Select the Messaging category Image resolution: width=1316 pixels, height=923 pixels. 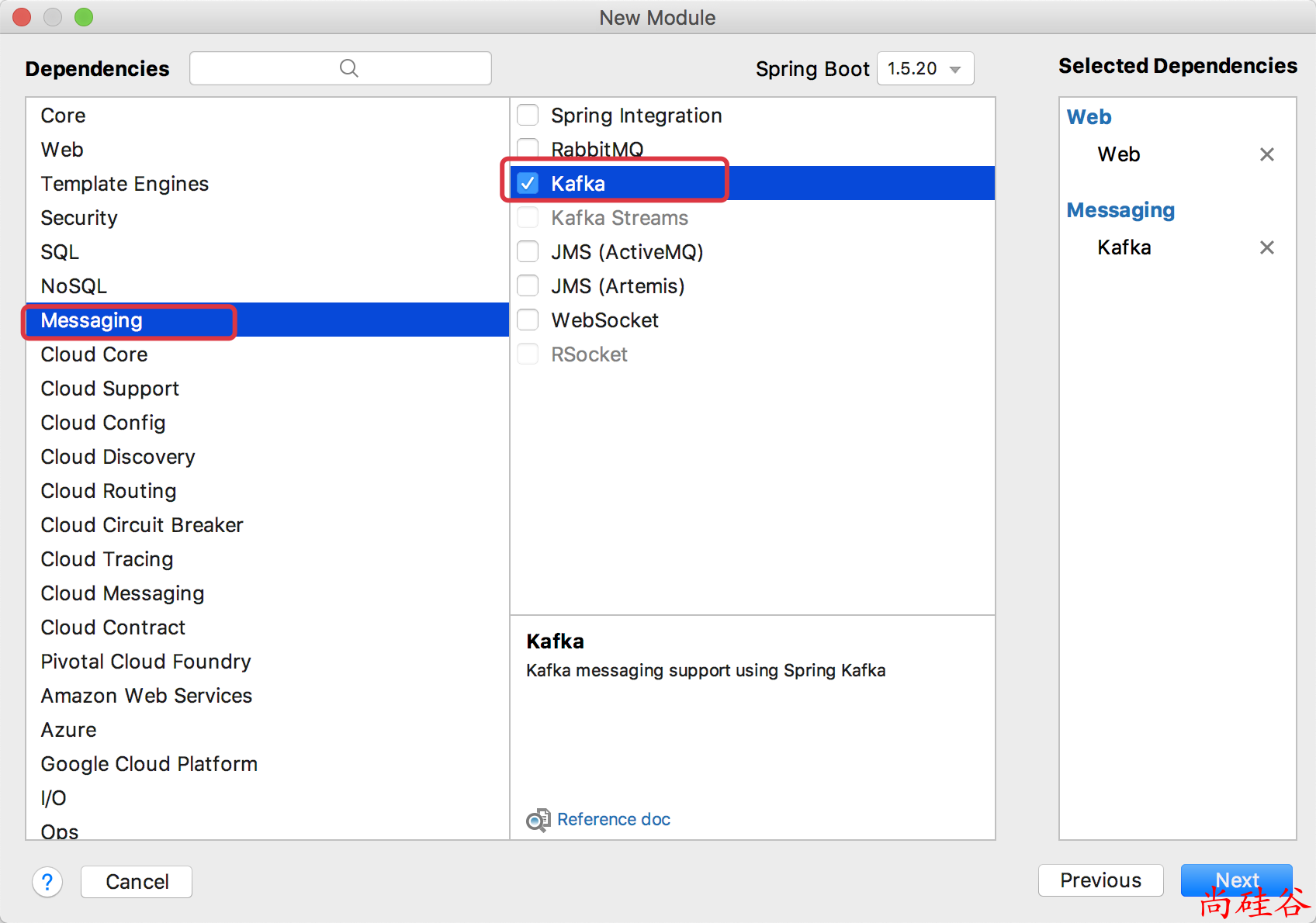point(267,320)
